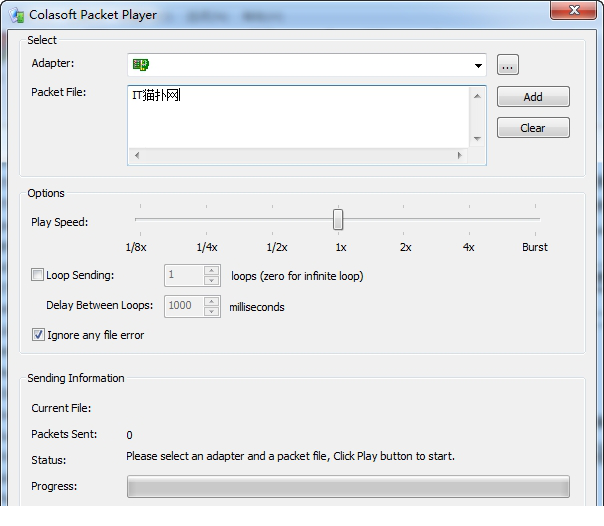The image size is (604, 526).
Task: Click the Colasoft Packet Player title icon
Action: point(16,15)
